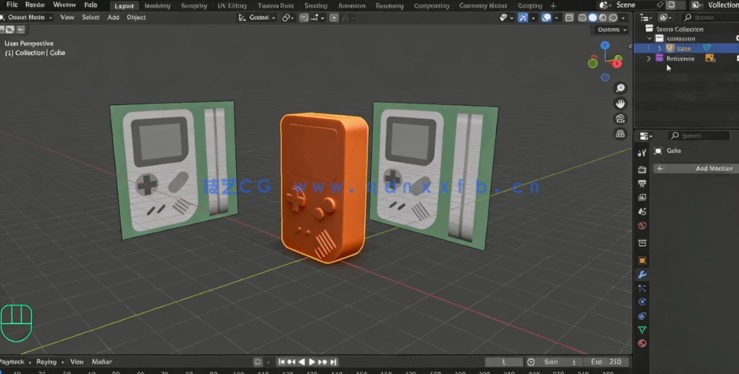Open object visibility and selectability dropdown
This screenshot has width=739, height=374.
pyautogui.click(x=506, y=17)
